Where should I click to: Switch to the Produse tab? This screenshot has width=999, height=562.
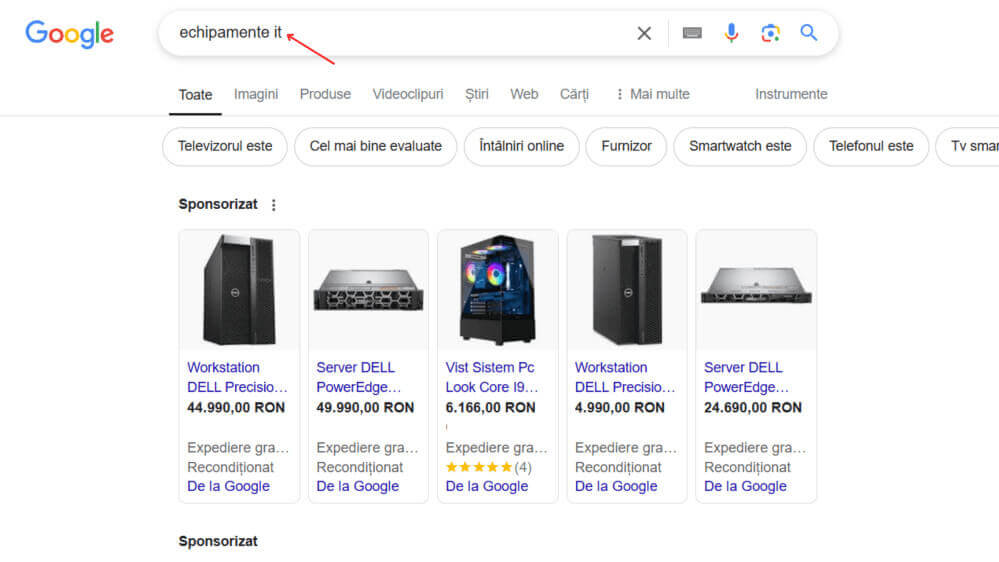click(x=325, y=94)
